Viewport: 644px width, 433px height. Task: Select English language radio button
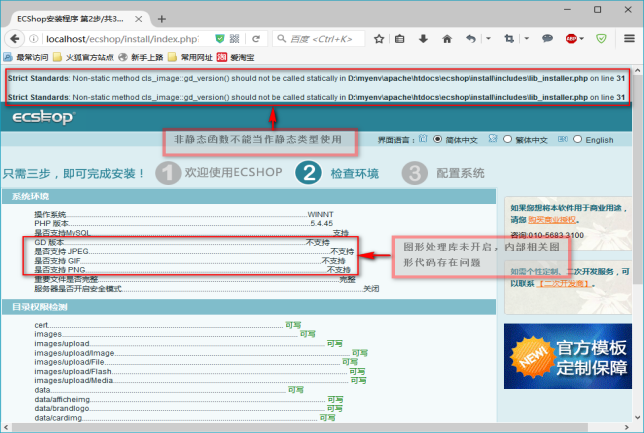point(577,139)
